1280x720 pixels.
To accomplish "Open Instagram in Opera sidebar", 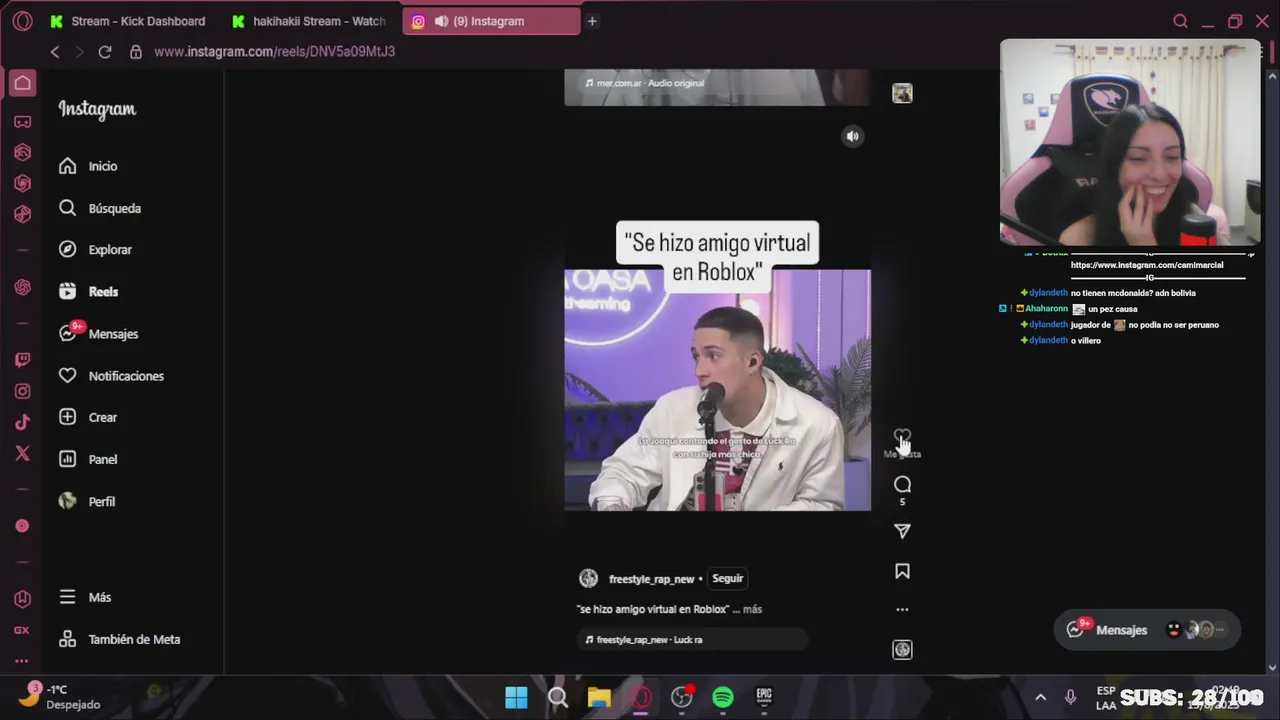I will pos(22,391).
